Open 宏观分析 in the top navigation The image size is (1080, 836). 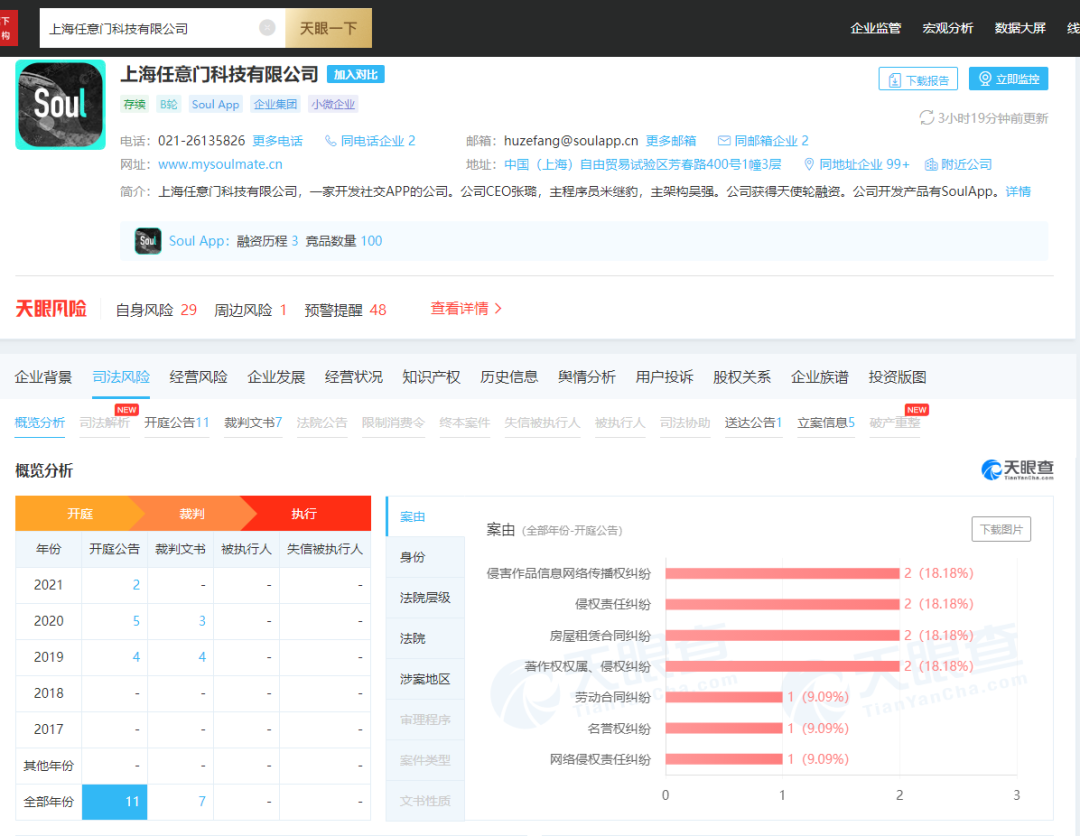click(x=948, y=28)
